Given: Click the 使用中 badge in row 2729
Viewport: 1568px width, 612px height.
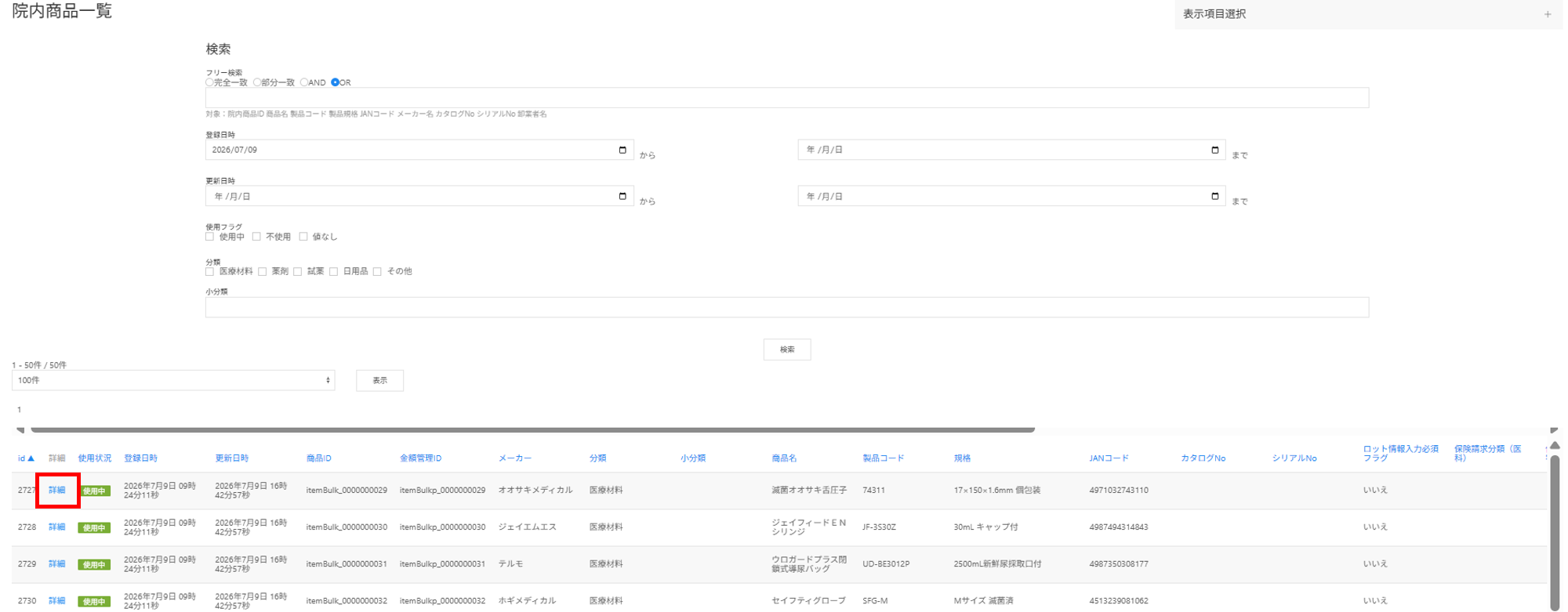Looking at the screenshot, I should (94, 565).
